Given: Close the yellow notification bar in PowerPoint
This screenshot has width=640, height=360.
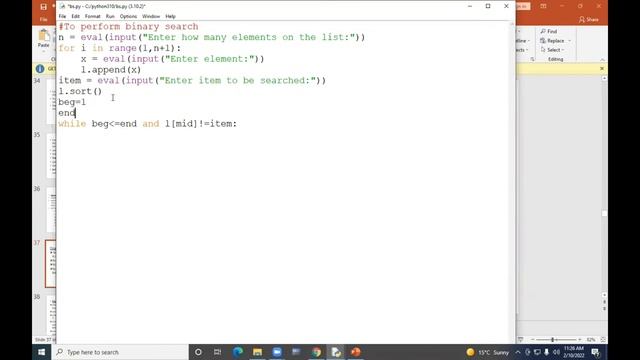Looking at the screenshot, I should click(x=602, y=69).
